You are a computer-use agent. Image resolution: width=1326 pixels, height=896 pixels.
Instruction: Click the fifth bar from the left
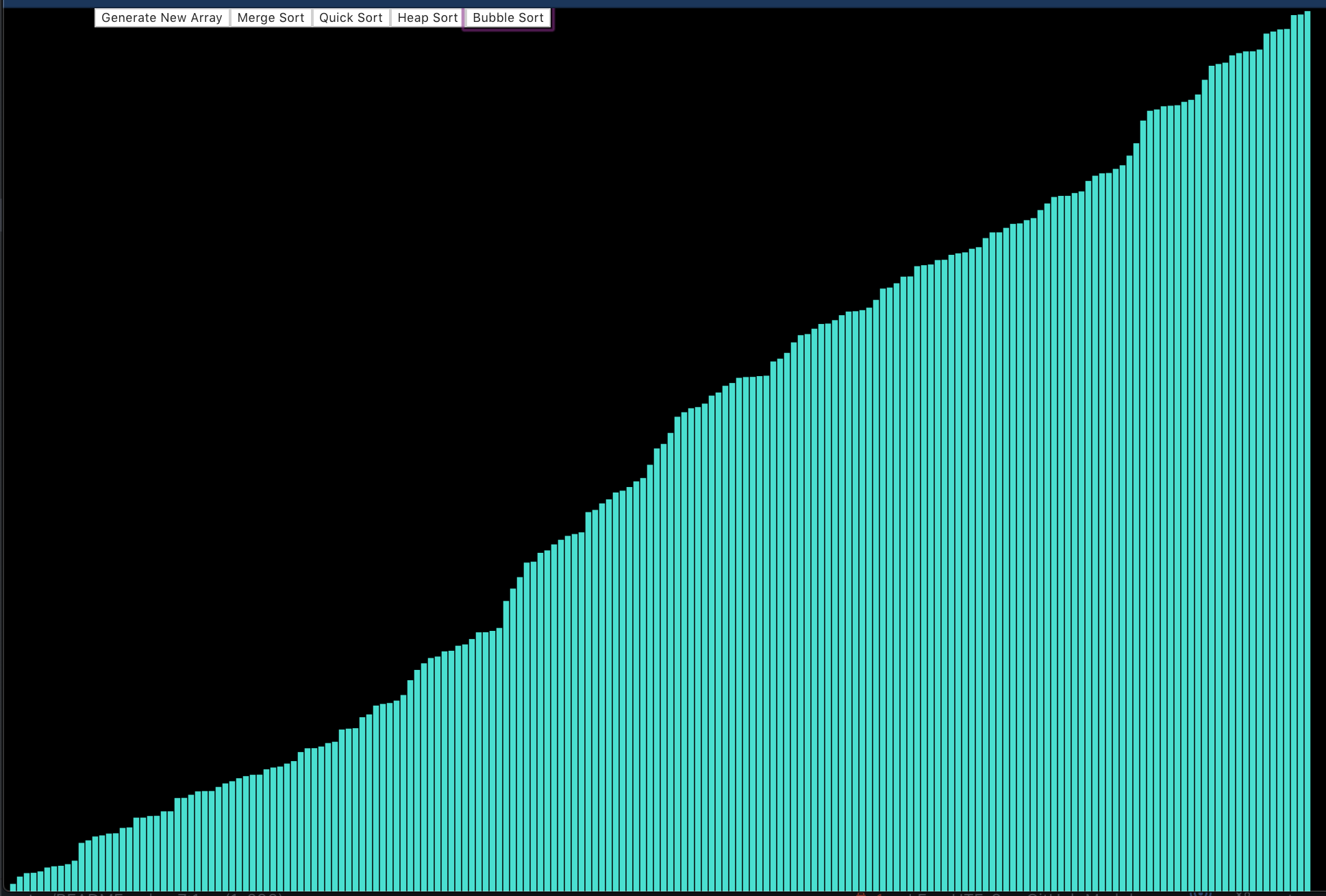pos(40,881)
